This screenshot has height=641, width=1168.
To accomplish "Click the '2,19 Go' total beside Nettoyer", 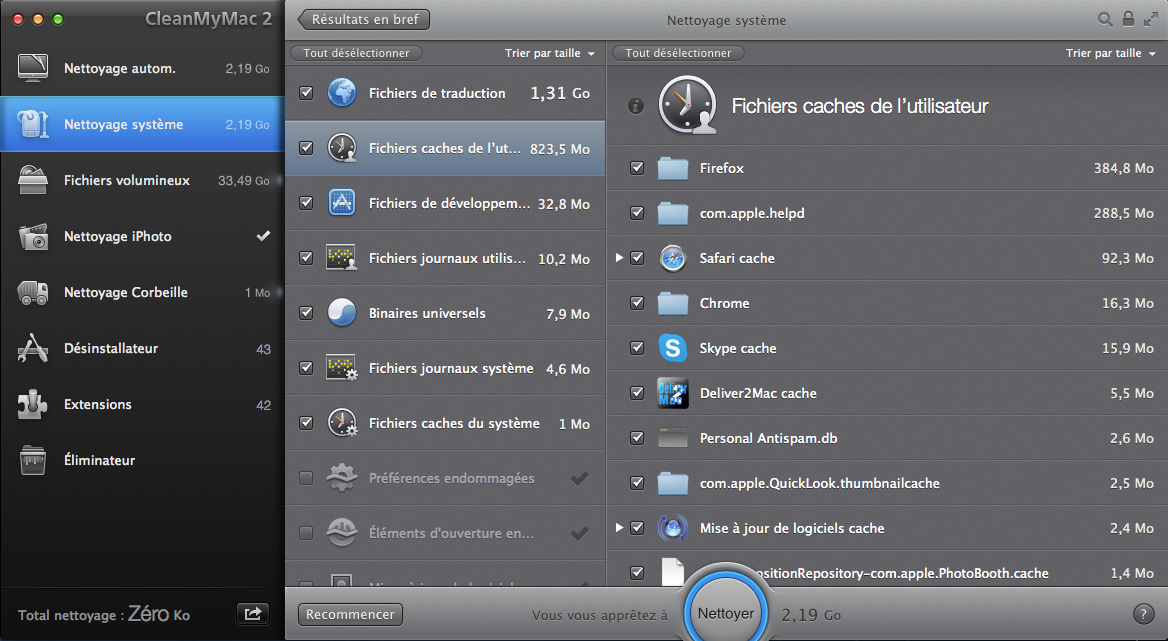I will [x=811, y=615].
